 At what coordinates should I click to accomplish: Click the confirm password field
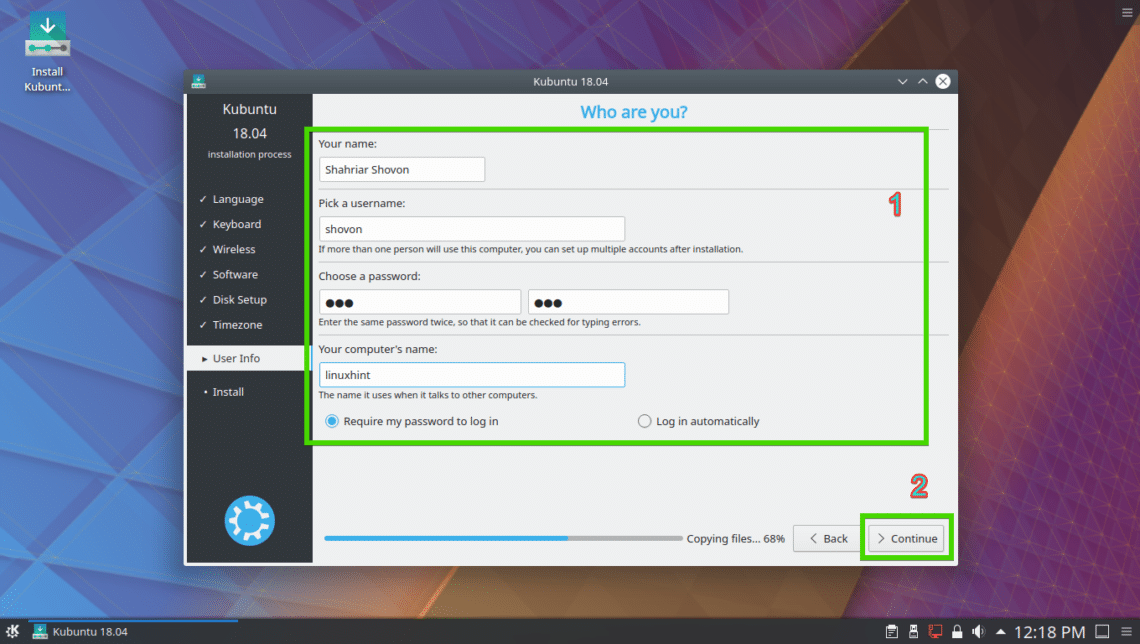(x=628, y=302)
